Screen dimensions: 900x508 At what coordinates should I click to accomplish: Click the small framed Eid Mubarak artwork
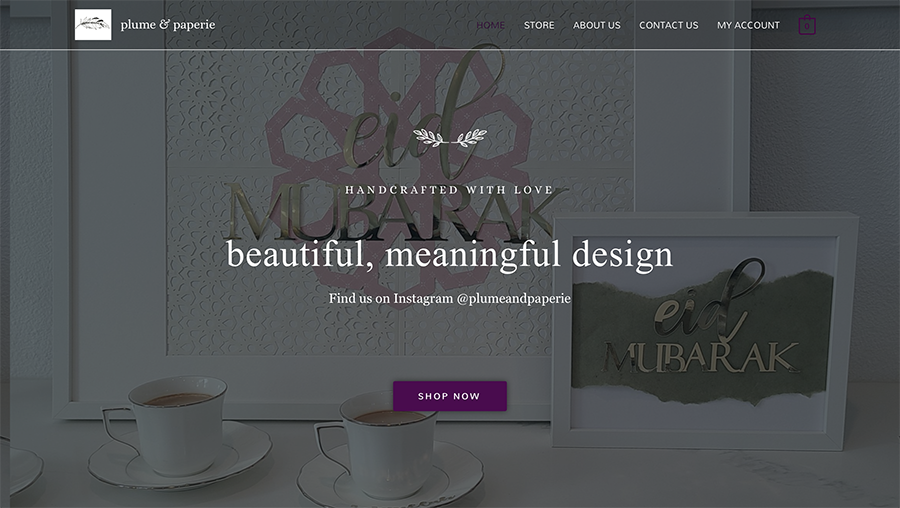click(x=705, y=331)
